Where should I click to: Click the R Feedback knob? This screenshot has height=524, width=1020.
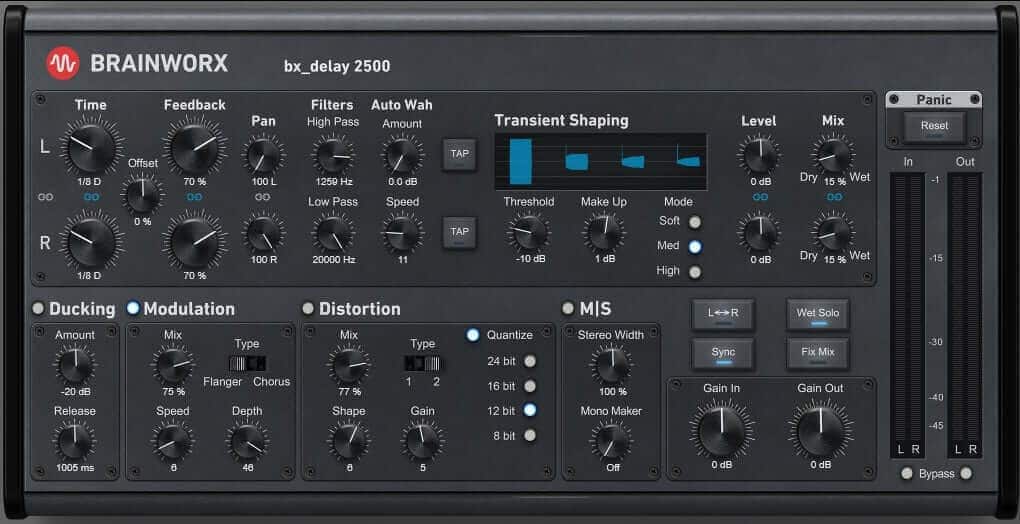(x=194, y=242)
